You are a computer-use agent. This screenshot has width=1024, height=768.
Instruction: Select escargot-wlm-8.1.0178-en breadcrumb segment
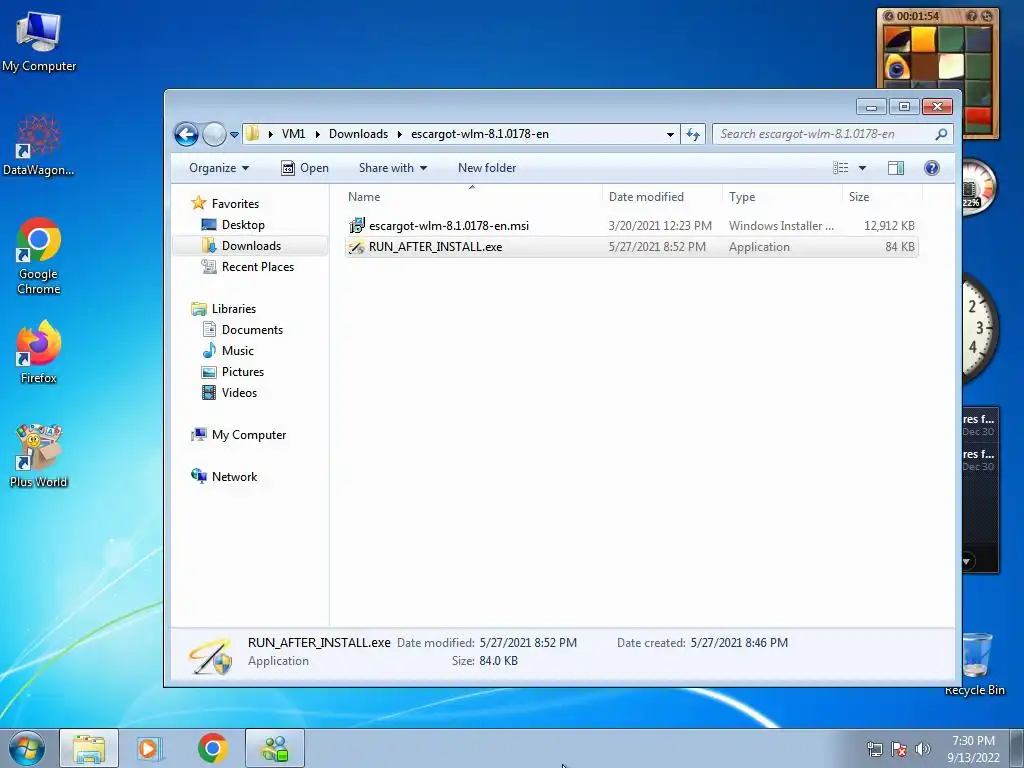[479, 134]
